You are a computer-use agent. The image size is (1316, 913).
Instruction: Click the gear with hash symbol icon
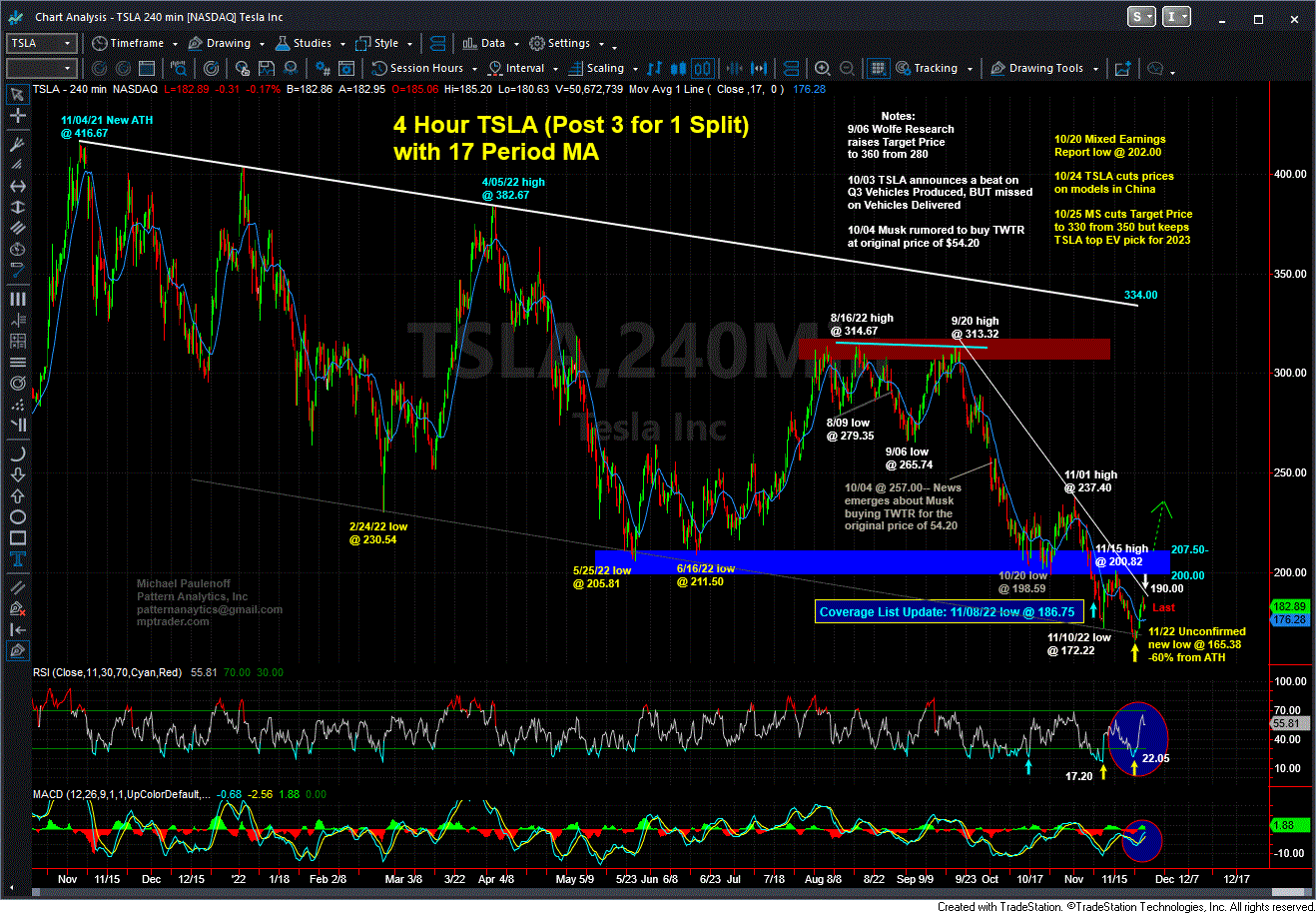[x=324, y=68]
